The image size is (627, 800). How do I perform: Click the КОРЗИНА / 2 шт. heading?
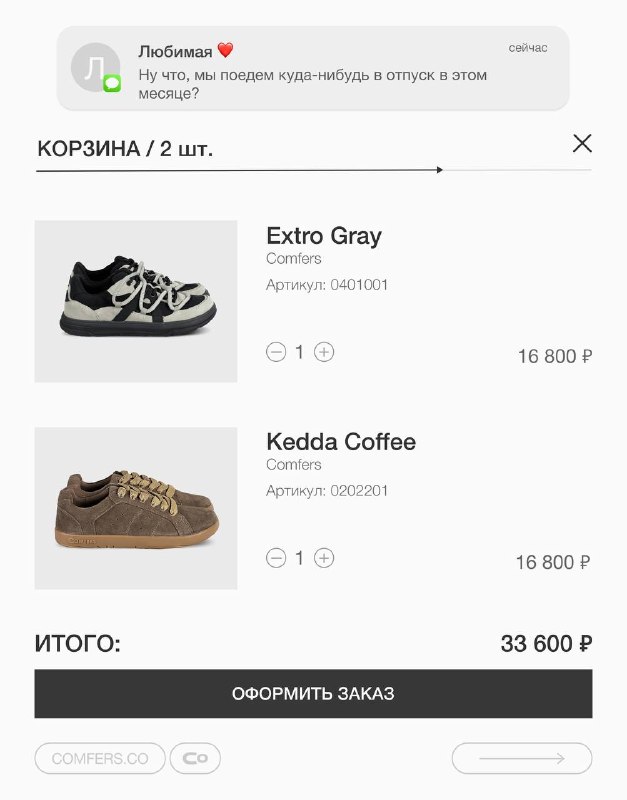(x=125, y=149)
